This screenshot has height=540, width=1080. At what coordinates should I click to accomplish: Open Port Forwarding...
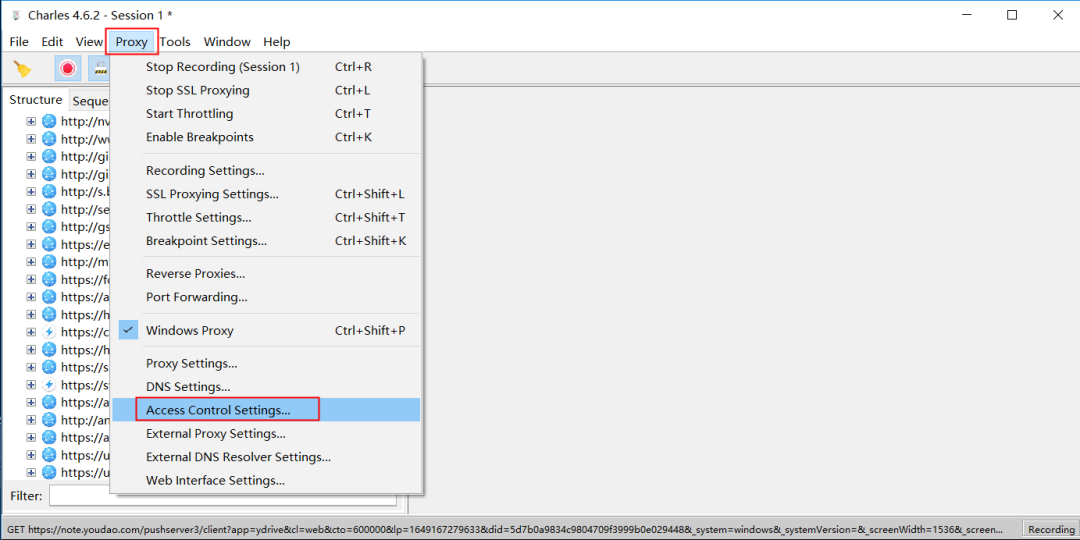(265, 298)
